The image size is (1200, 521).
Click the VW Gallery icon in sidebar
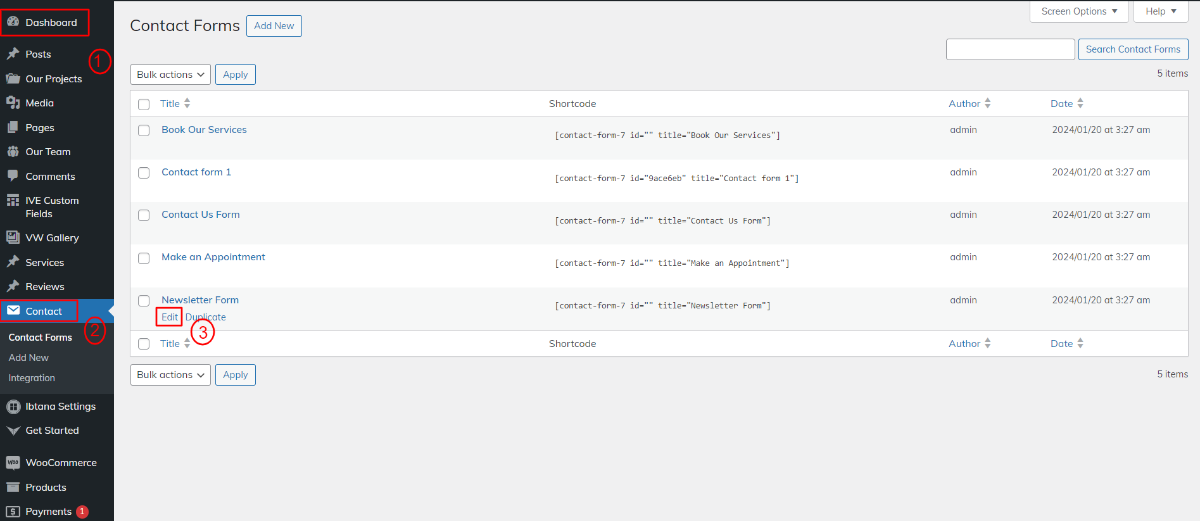click(13, 238)
